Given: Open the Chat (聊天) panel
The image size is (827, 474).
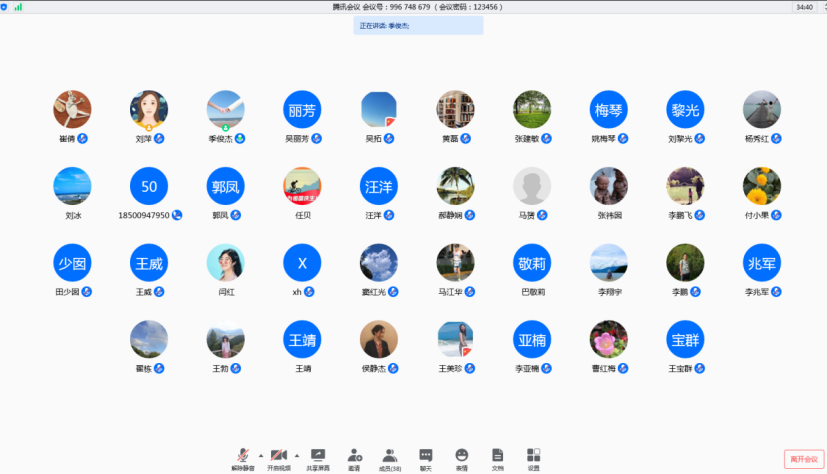Looking at the screenshot, I should [x=426, y=458].
